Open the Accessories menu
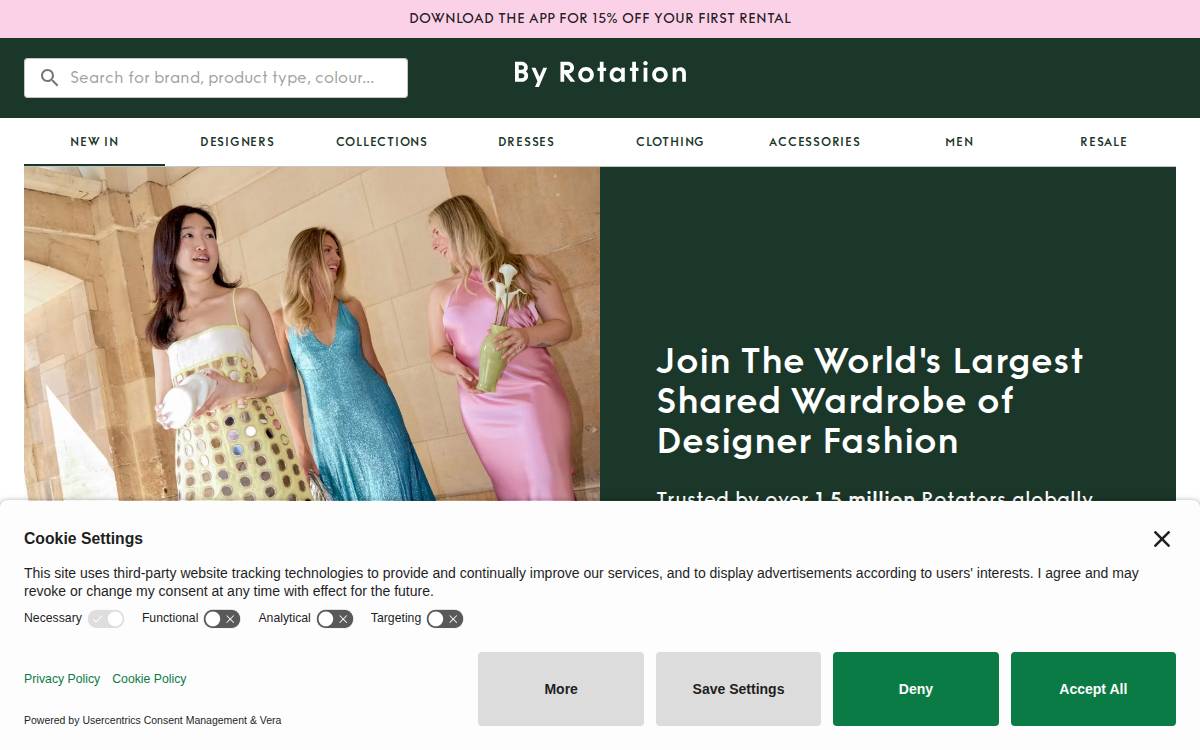Screen dimensions: 1200x750 (814, 142)
